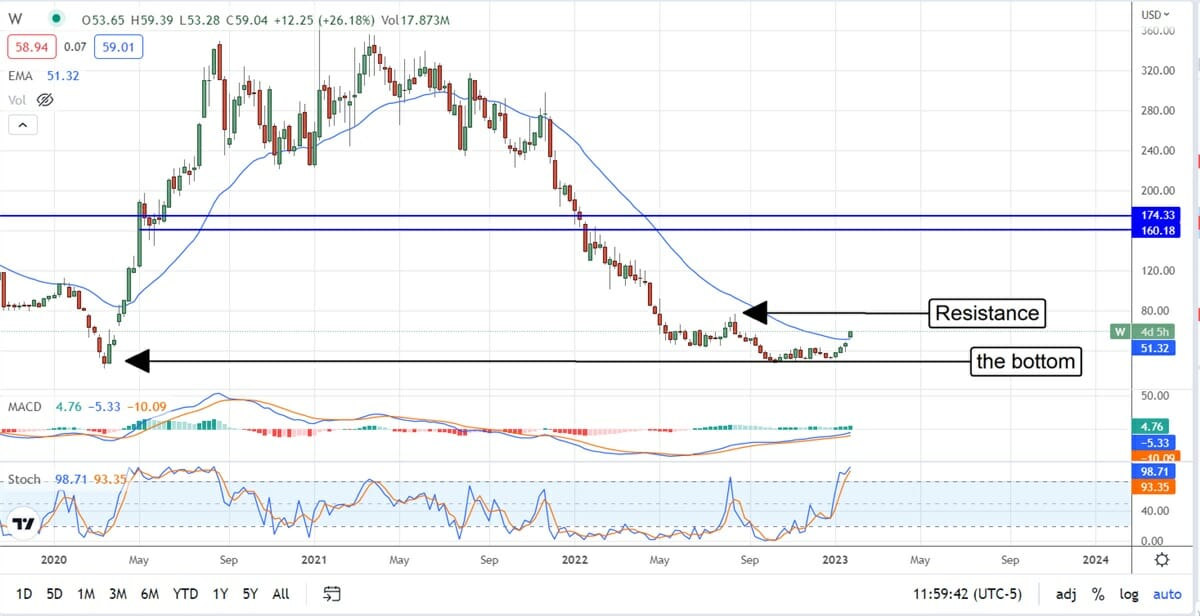This screenshot has height=616, width=1200.
Task: Click the blue 59.01 buy button
Action: 120,46
